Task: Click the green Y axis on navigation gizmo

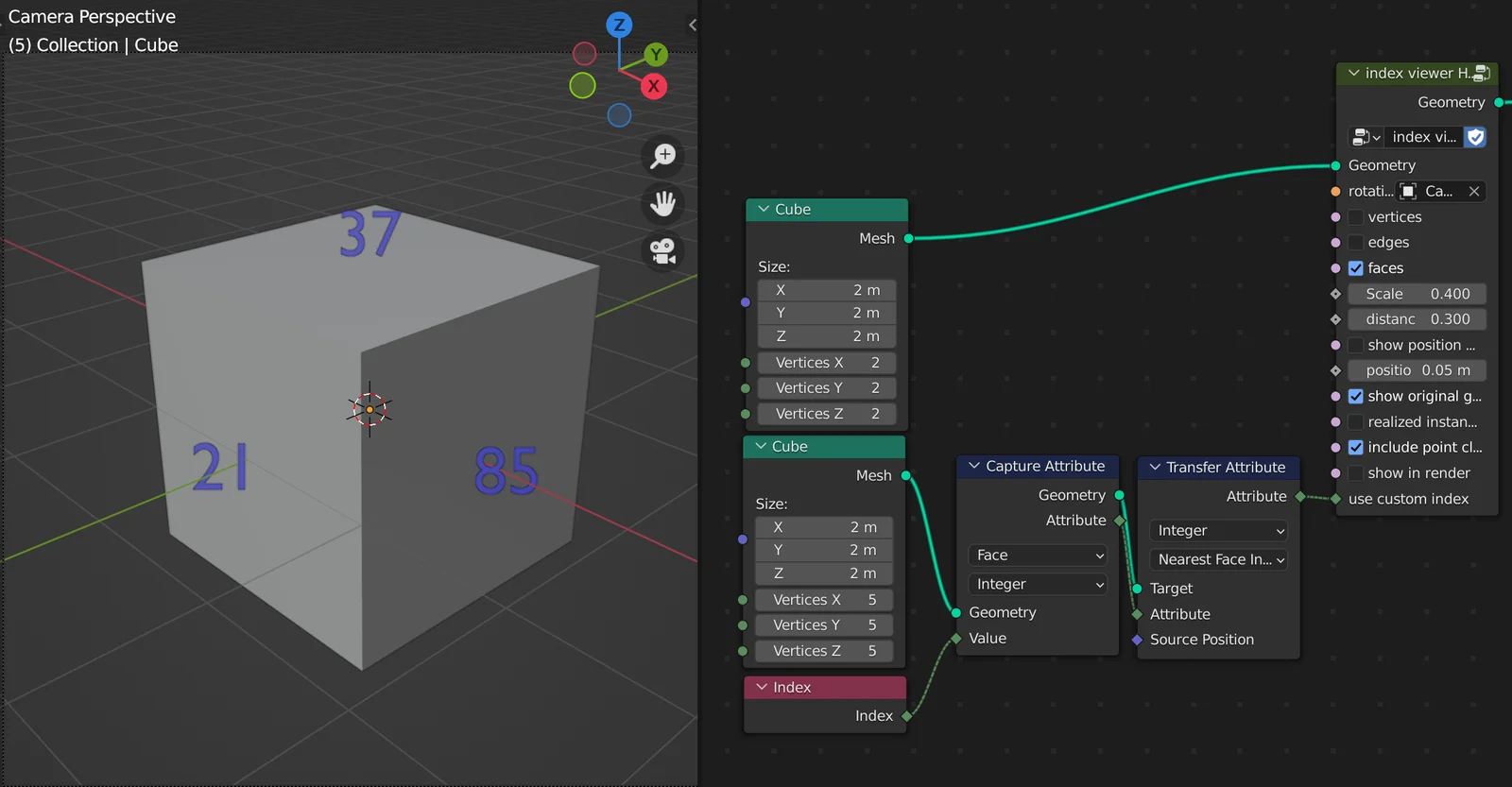Action: click(x=656, y=55)
